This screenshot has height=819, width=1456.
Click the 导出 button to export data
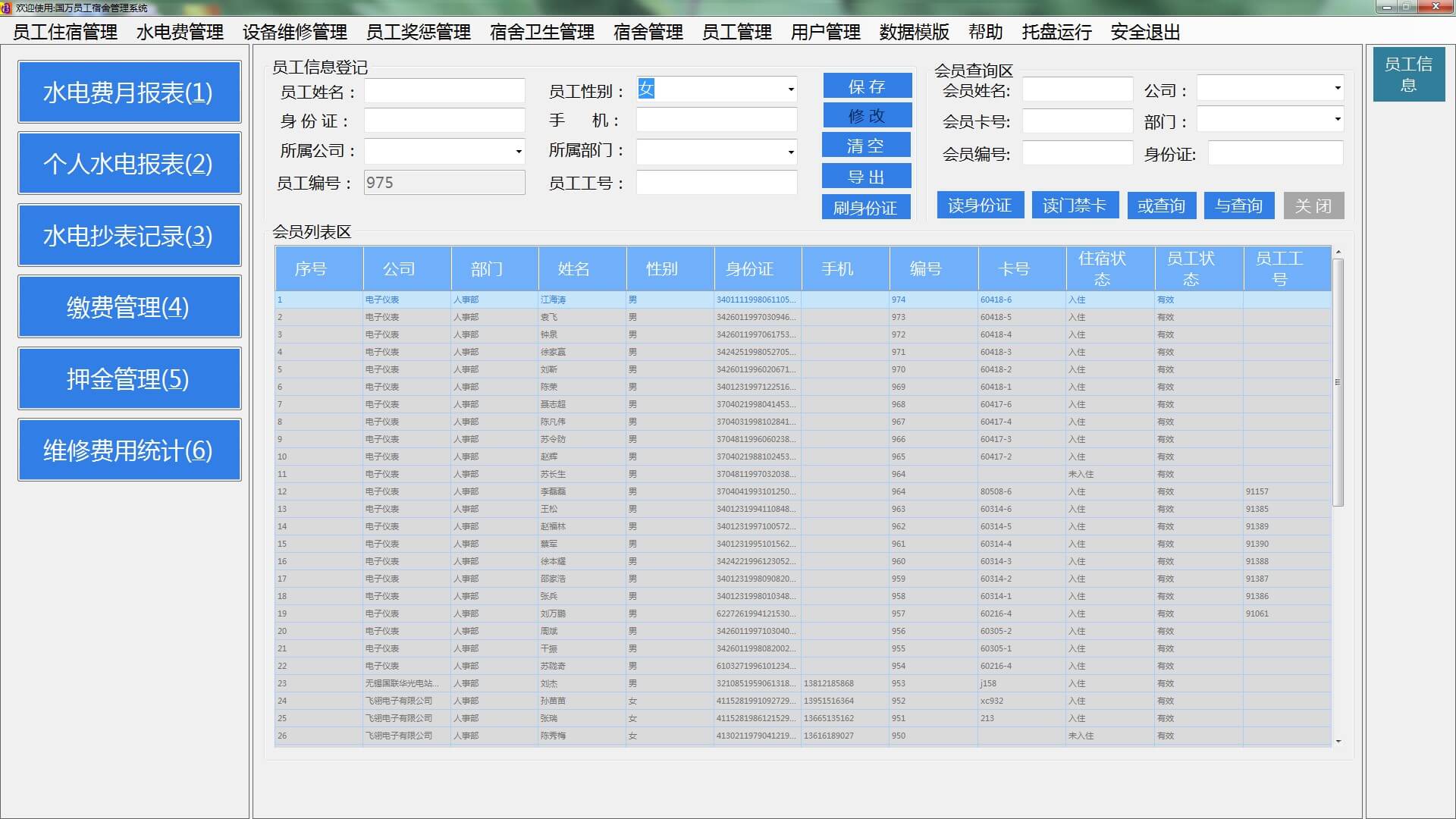[x=866, y=176]
